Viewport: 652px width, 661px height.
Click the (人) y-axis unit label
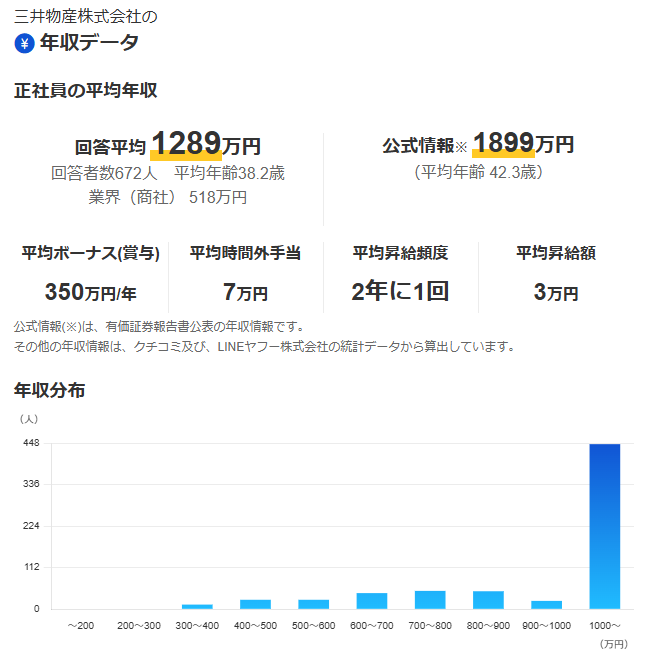pos(29,419)
